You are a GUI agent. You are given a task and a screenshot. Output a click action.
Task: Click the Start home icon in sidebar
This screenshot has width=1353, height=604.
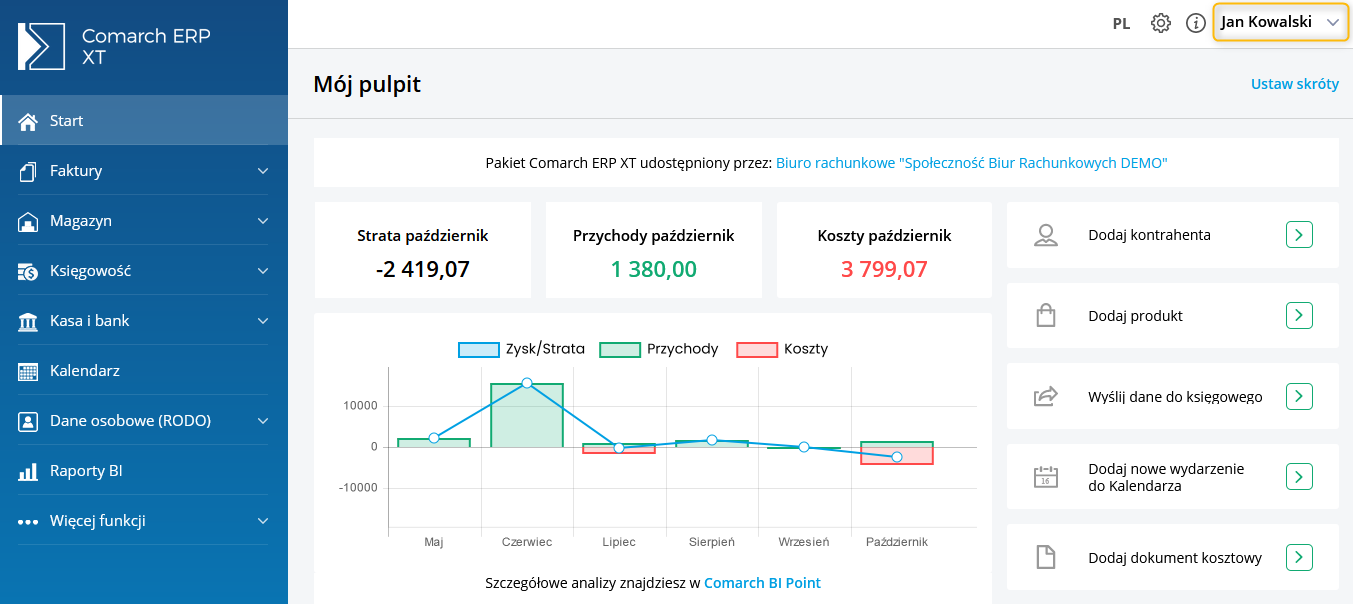28,120
